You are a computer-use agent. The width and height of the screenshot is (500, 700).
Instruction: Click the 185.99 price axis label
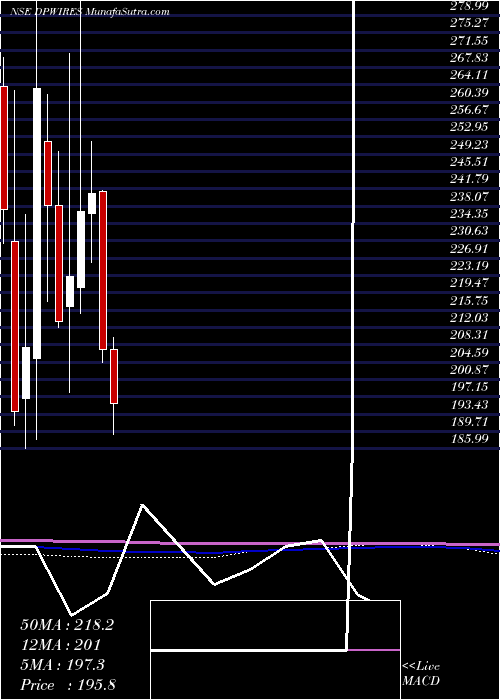pyautogui.click(x=468, y=438)
